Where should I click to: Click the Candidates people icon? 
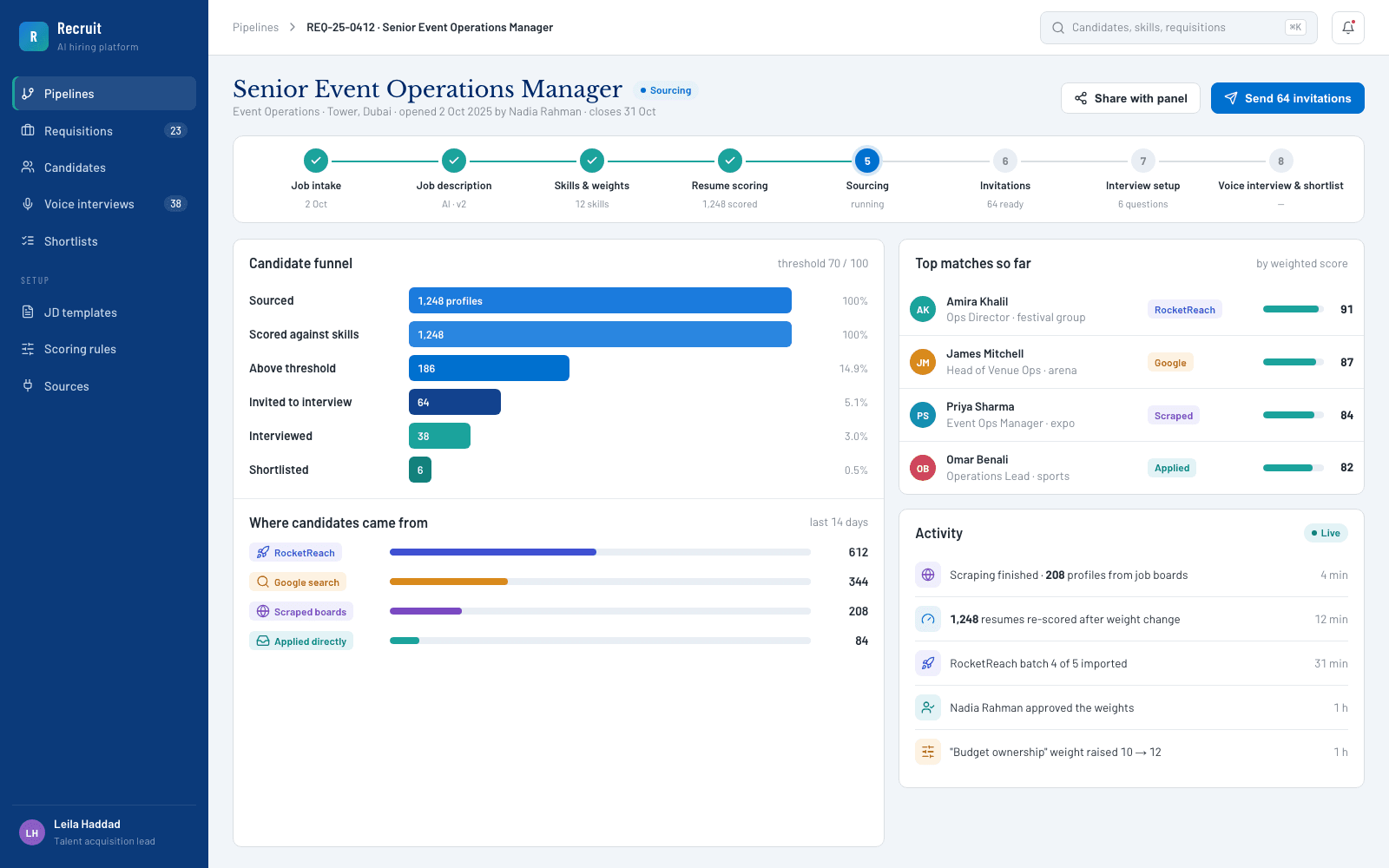(x=28, y=167)
